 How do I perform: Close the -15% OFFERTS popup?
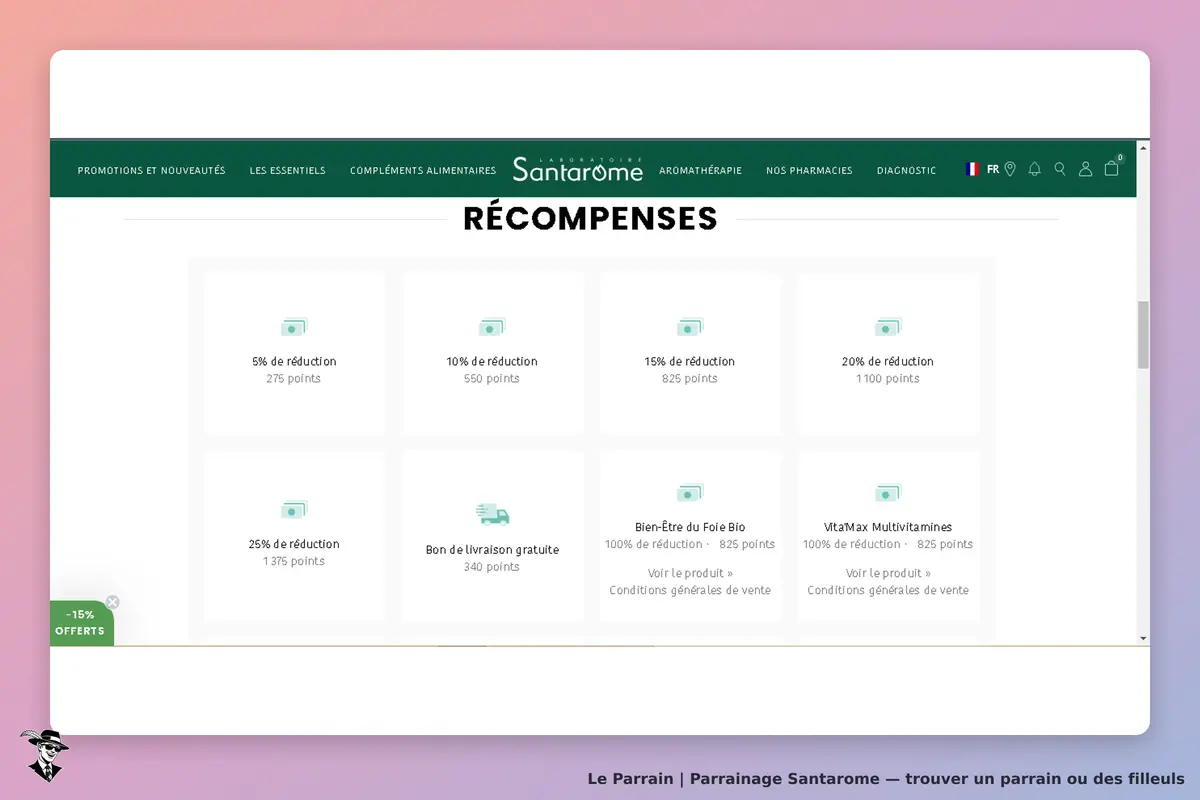(x=112, y=602)
